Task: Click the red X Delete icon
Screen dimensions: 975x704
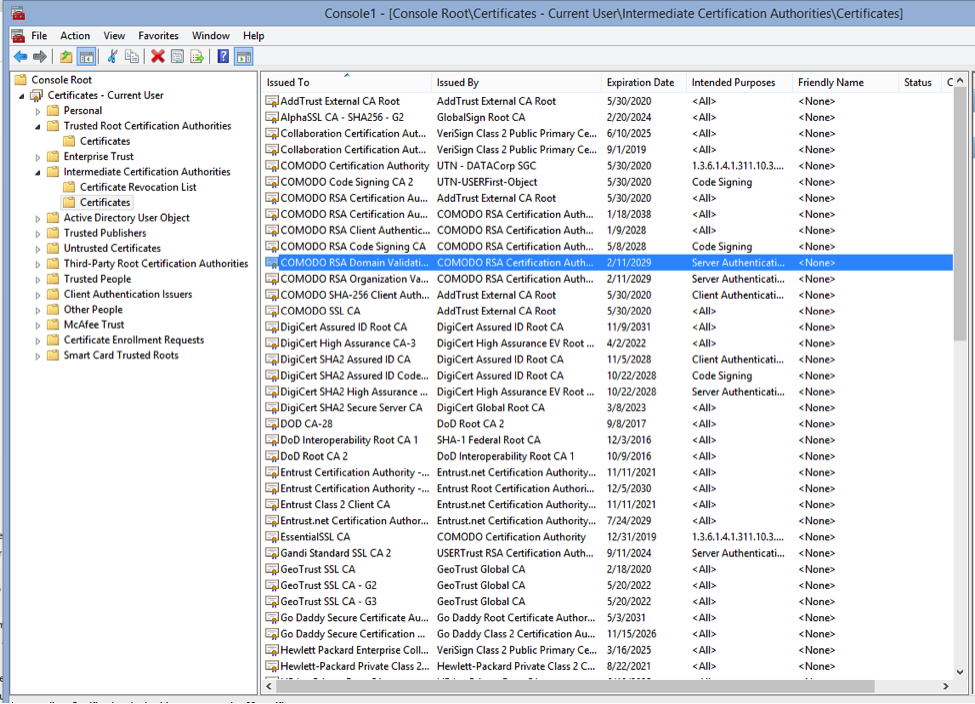Action: click(x=157, y=56)
